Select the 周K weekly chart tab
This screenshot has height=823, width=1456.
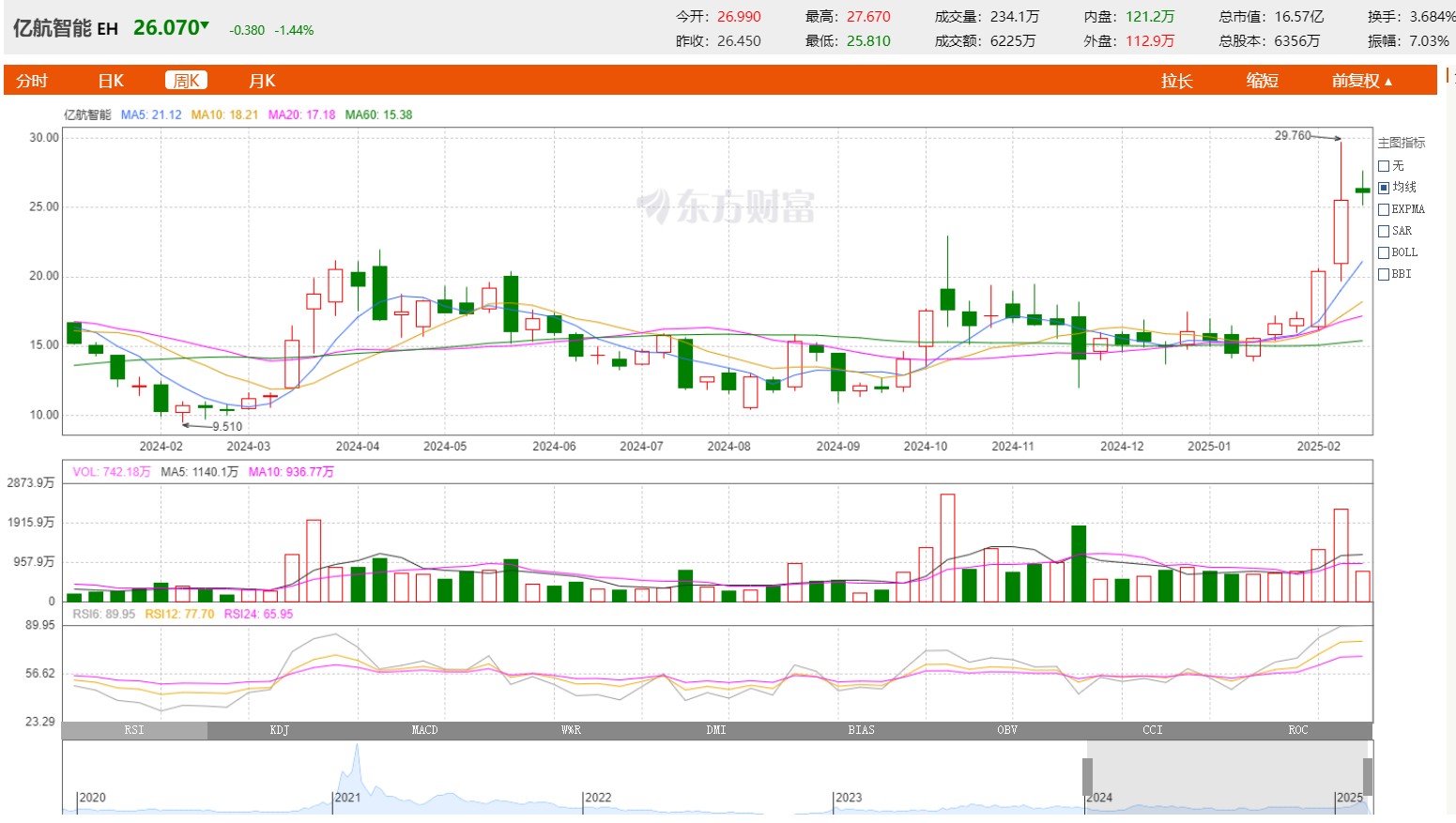tap(186, 81)
